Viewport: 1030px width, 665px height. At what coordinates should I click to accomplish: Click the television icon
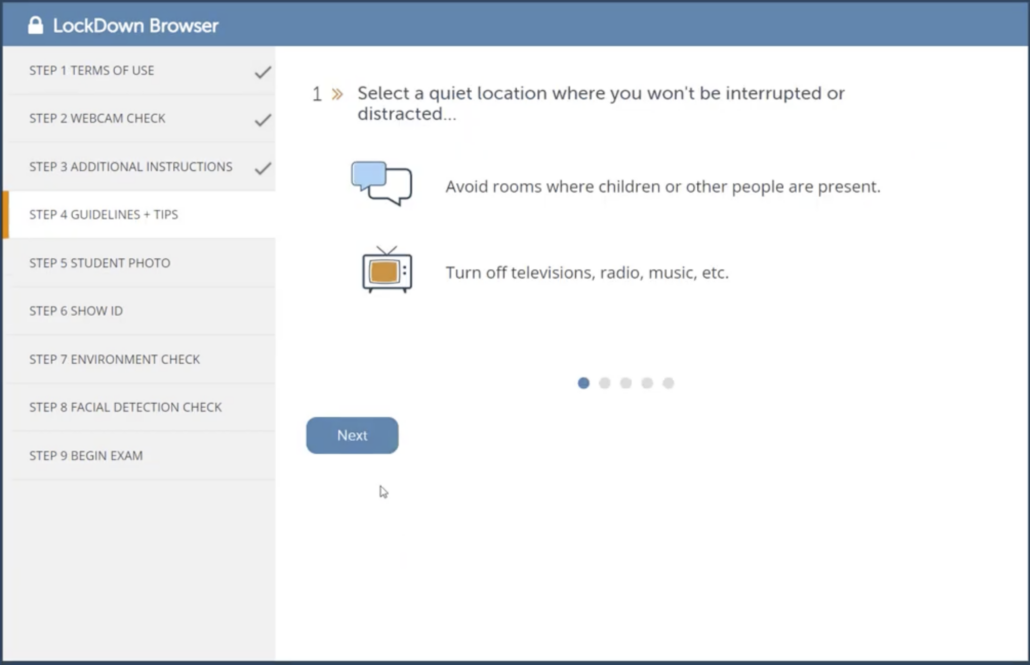coord(387,269)
